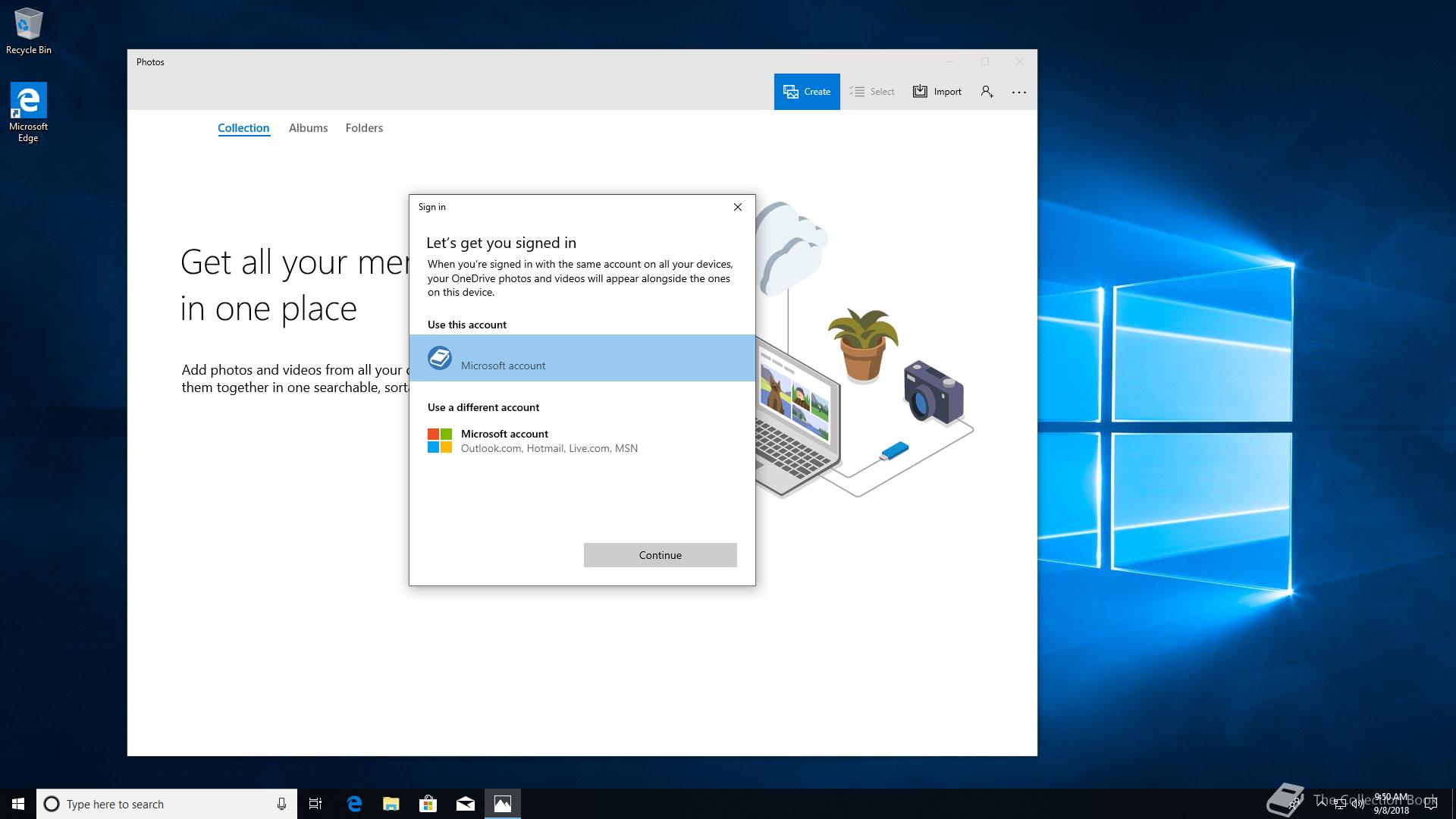This screenshot has height=819, width=1456.
Task: Open Task View on the taskbar
Action: [315, 804]
